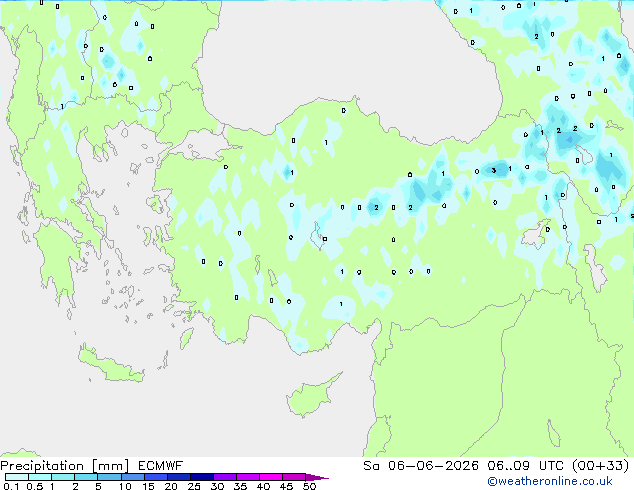Screen dimensions: 634x490
Task: Click the '0.1' legend scale label
Action: coord(11,486)
